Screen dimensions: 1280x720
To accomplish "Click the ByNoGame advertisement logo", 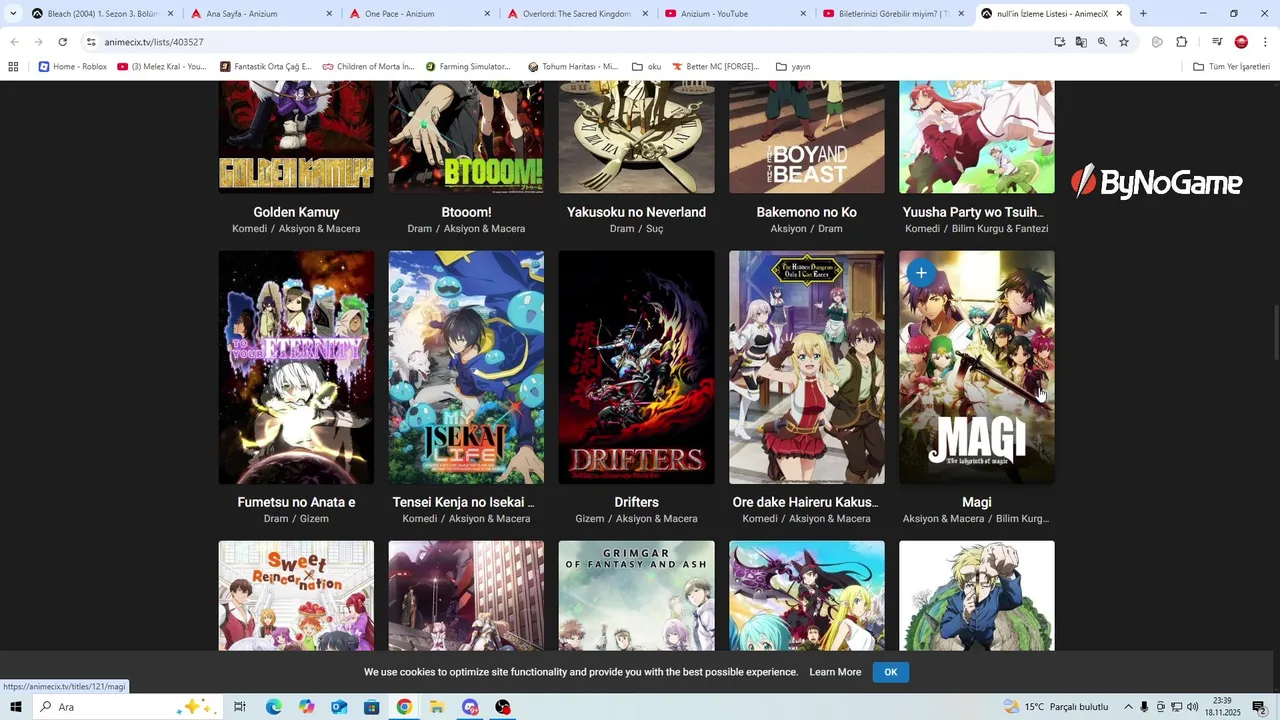I will click(1156, 182).
